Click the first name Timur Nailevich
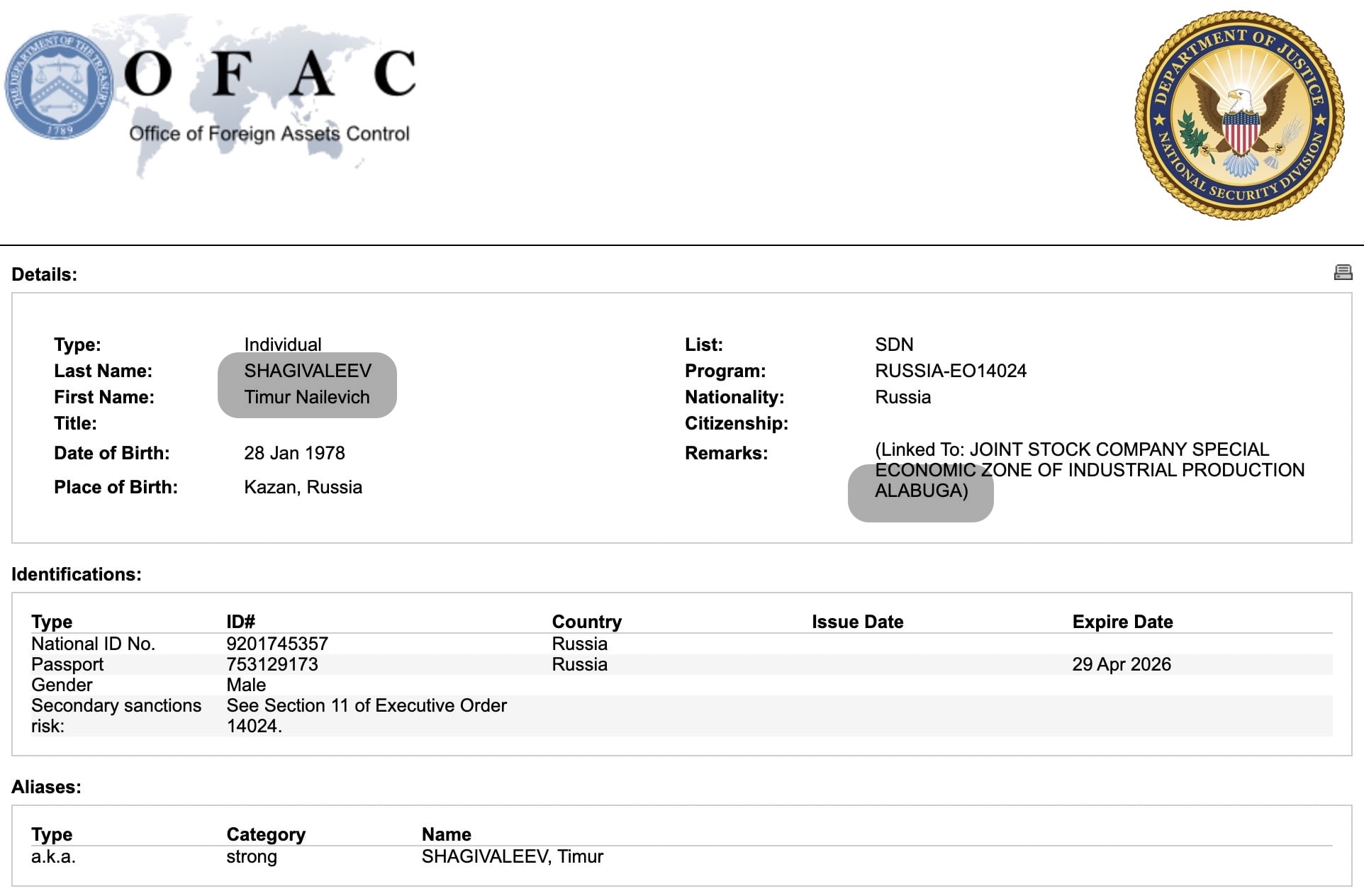The width and height of the screenshot is (1364, 896). 307,397
